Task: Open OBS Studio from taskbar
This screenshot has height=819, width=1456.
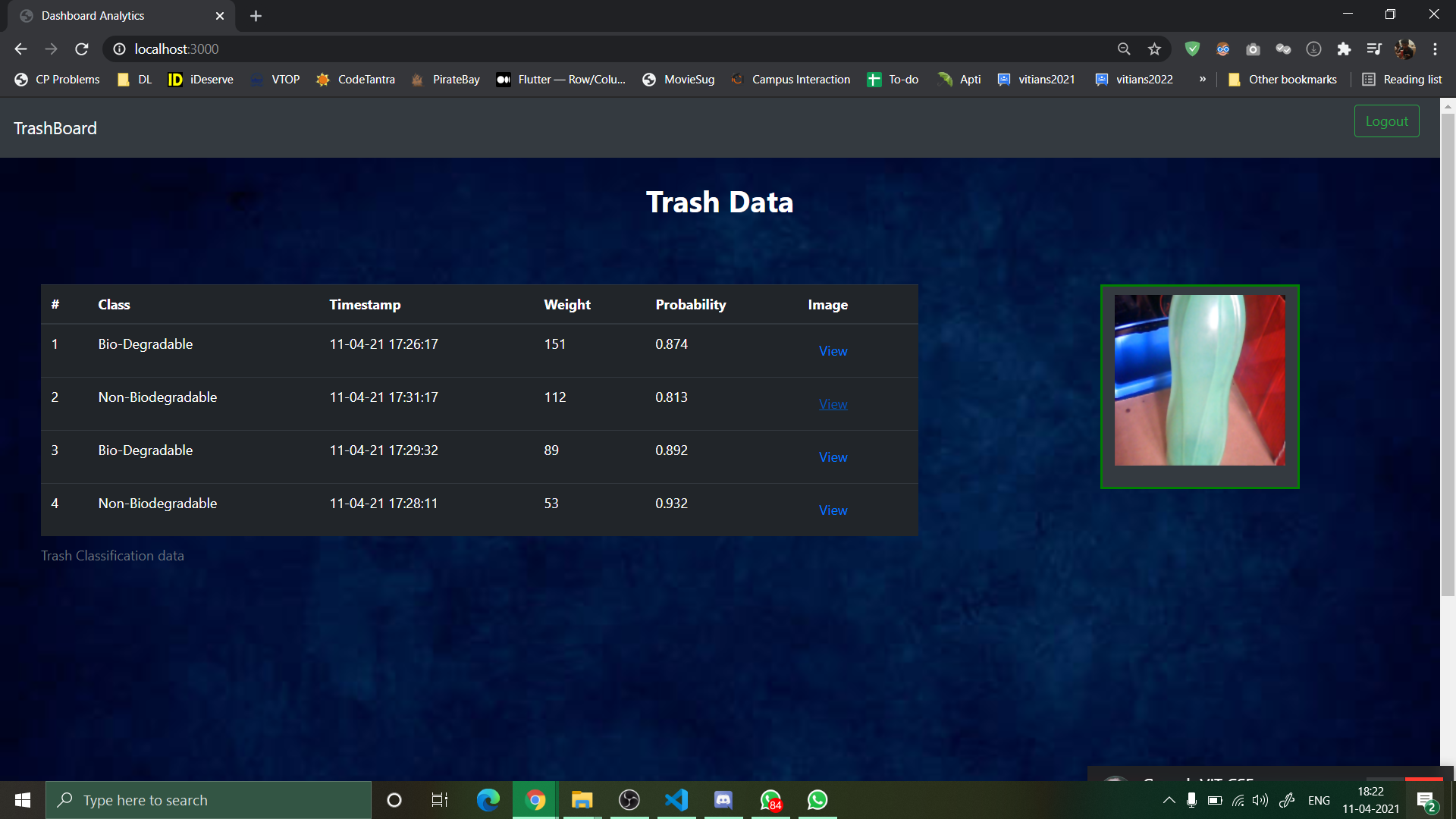Action: click(629, 800)
